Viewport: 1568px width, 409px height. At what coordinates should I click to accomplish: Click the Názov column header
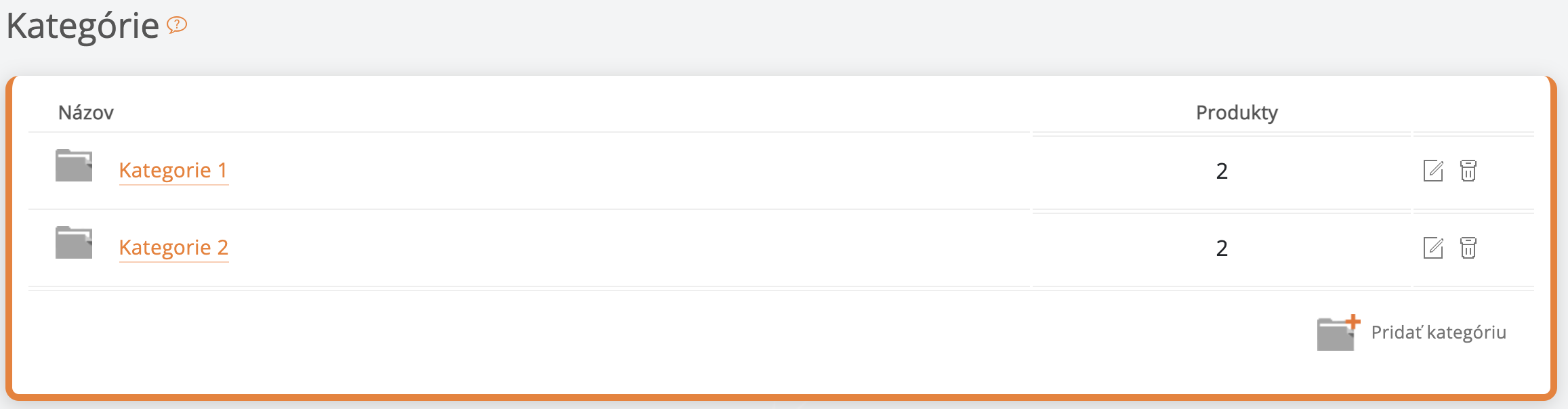click(86, 112)
